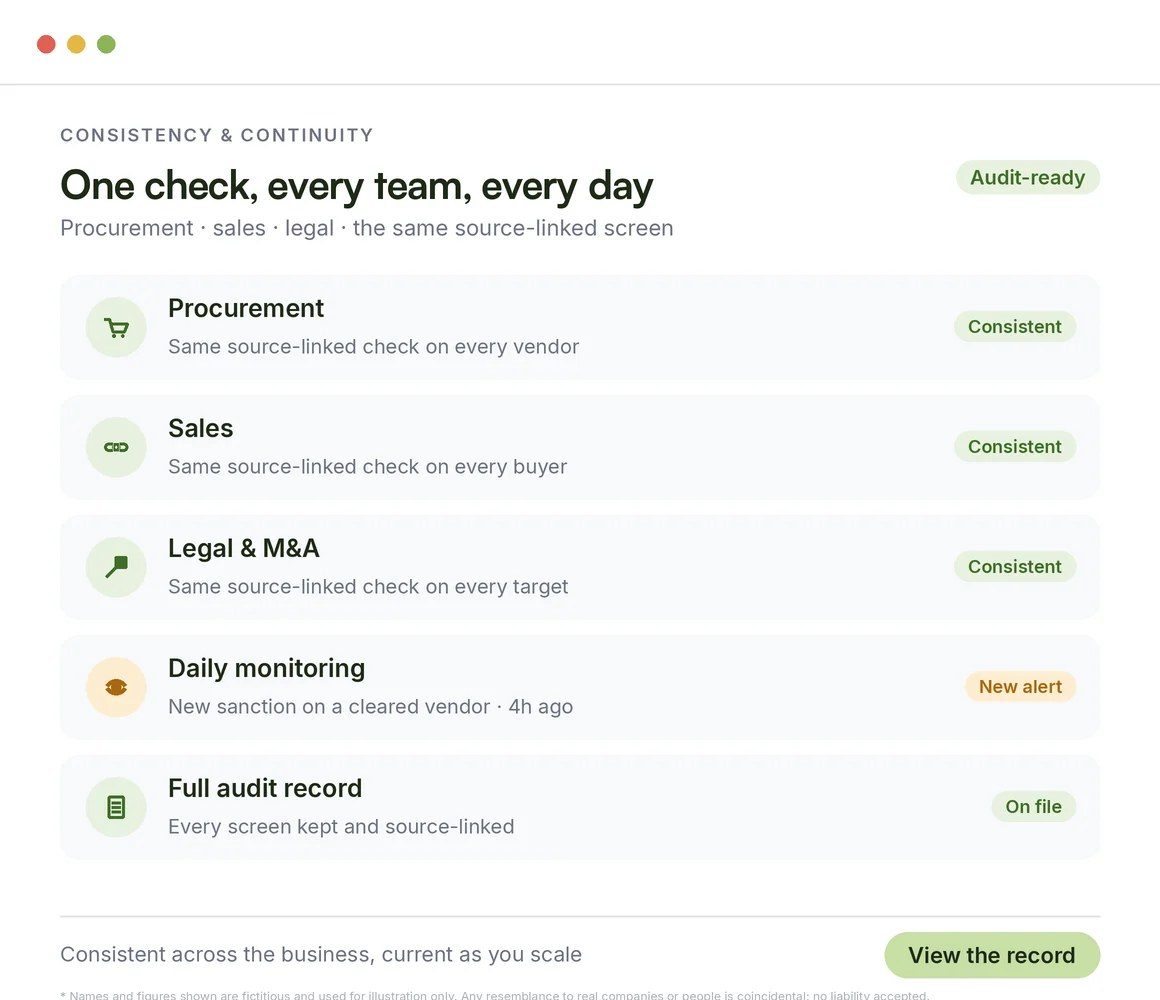Screen dimensions: 1160x1000
Task: Click the Consistent badge in Legal & M&A row
Action: point(1014,567)
